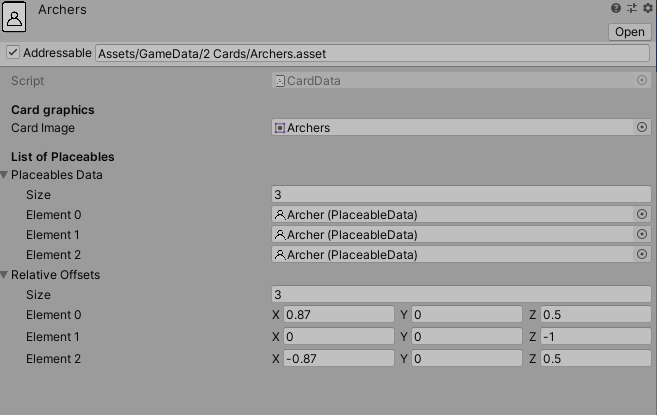Open the inspector settings gear menu
The width and height of the screenshot is (657, 415).
click(648, 8)
